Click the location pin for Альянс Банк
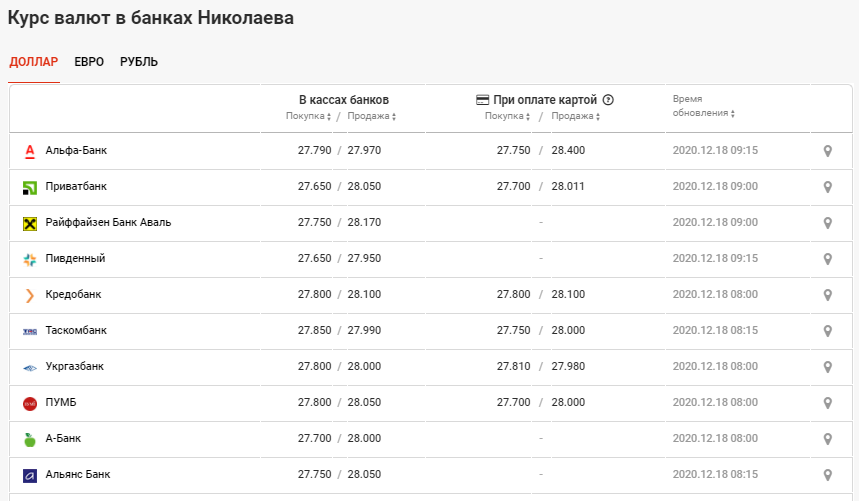The image size is (859, 501). pos(828,475)
